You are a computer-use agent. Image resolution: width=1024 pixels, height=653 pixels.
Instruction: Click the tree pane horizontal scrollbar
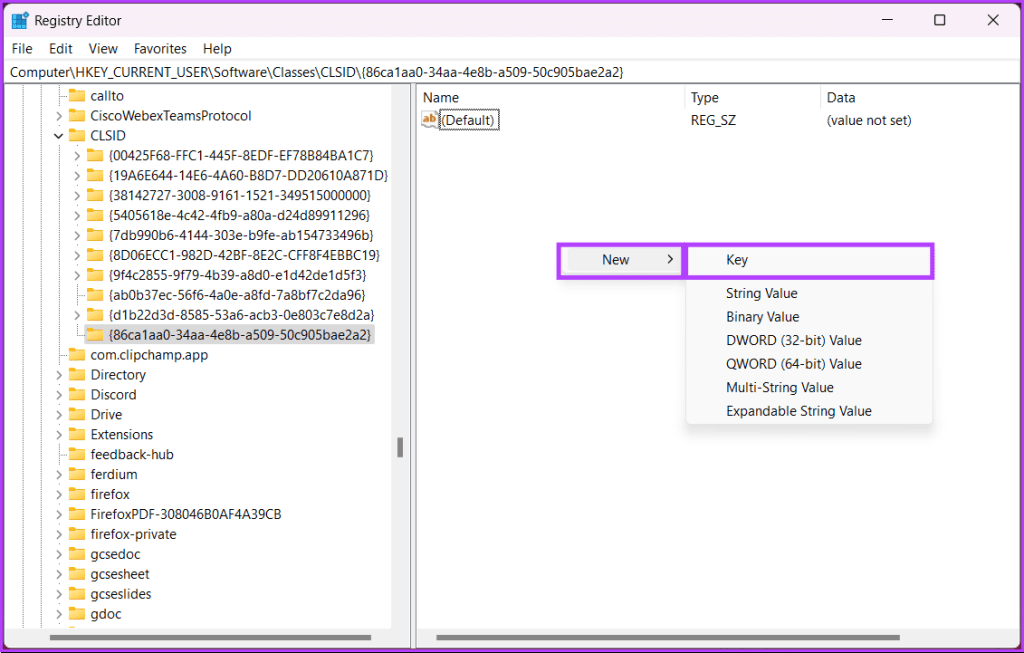210,637
